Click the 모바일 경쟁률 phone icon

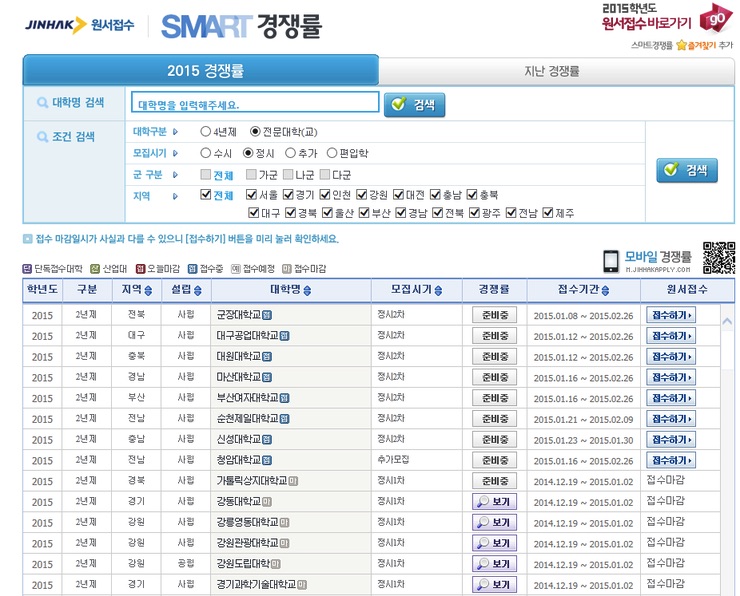click(x=611, y=260)
